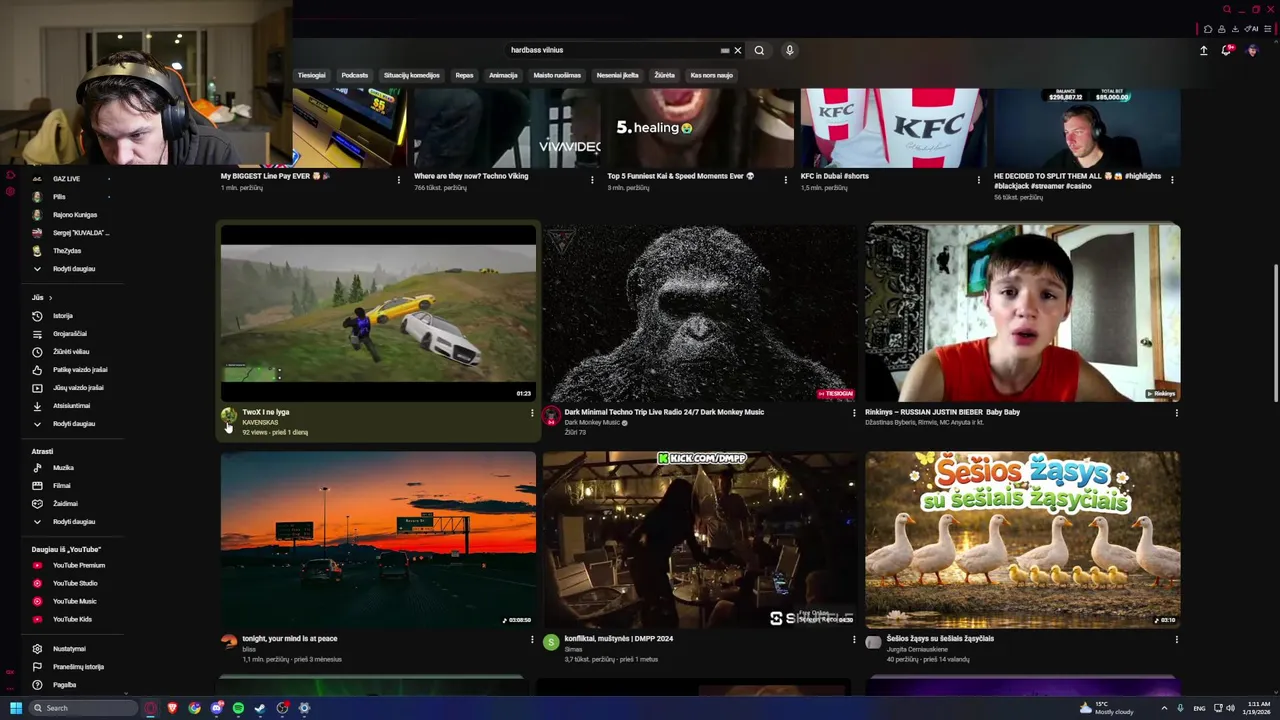Open Grojaraščiai playlists in sidebar
The width and height of the screenshot is (1280, 720).
coord(69,334)
